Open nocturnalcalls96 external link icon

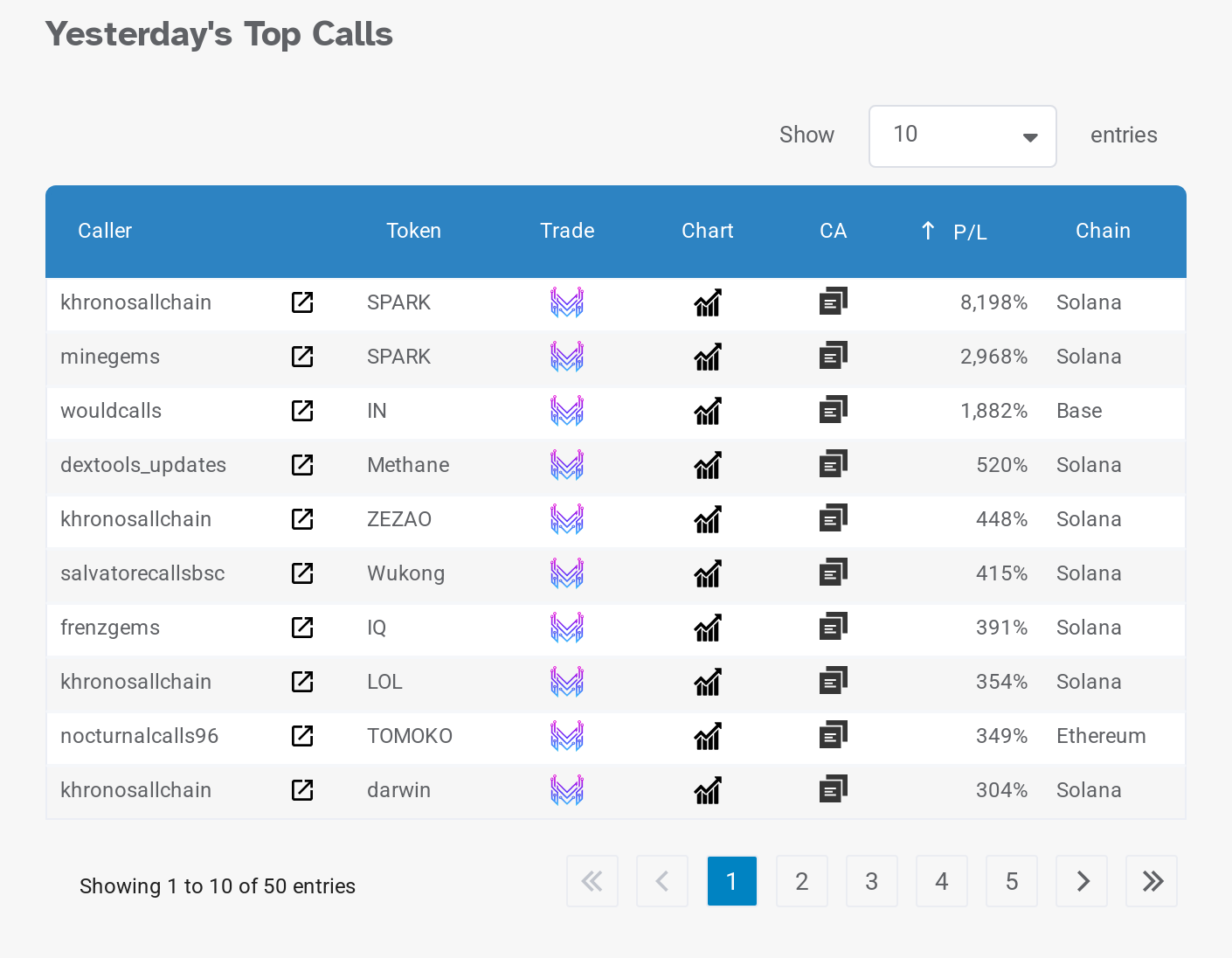click(x=302, y=736)
